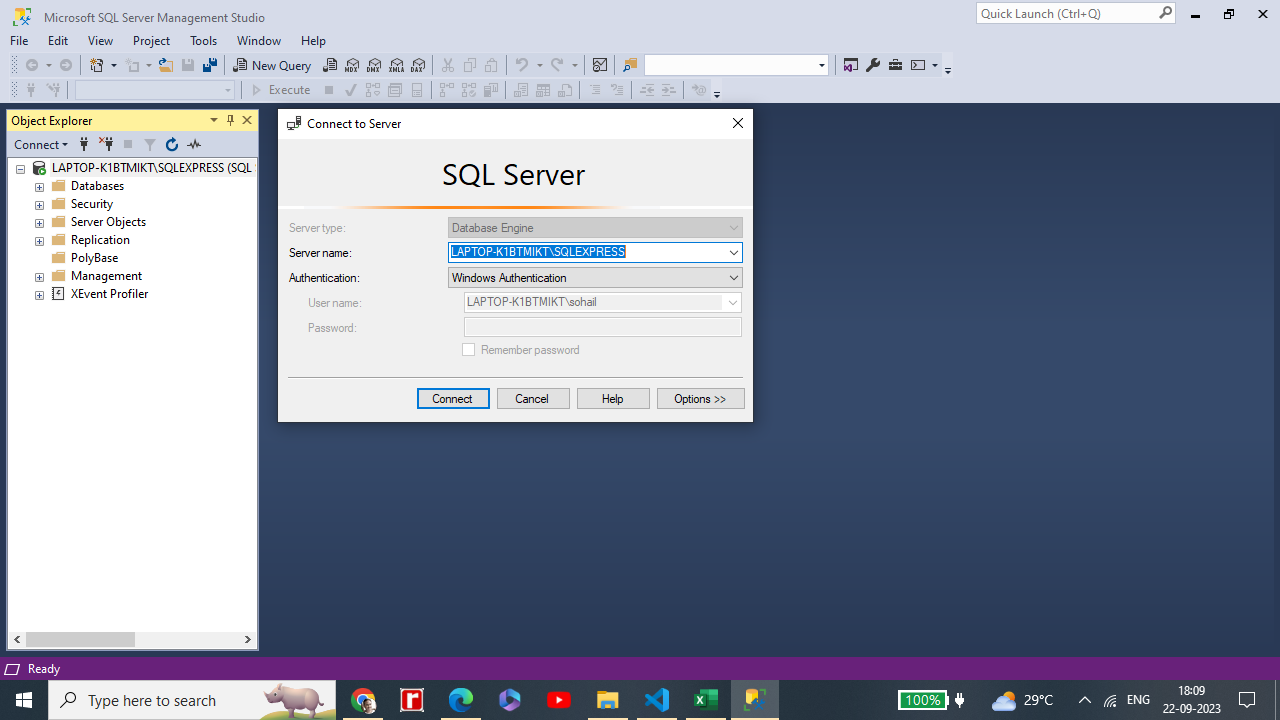This screenshot has width=1280, height=720.
Task: Open Activity Monitor from Object Explorer toolbar
Action: point(194,144)
